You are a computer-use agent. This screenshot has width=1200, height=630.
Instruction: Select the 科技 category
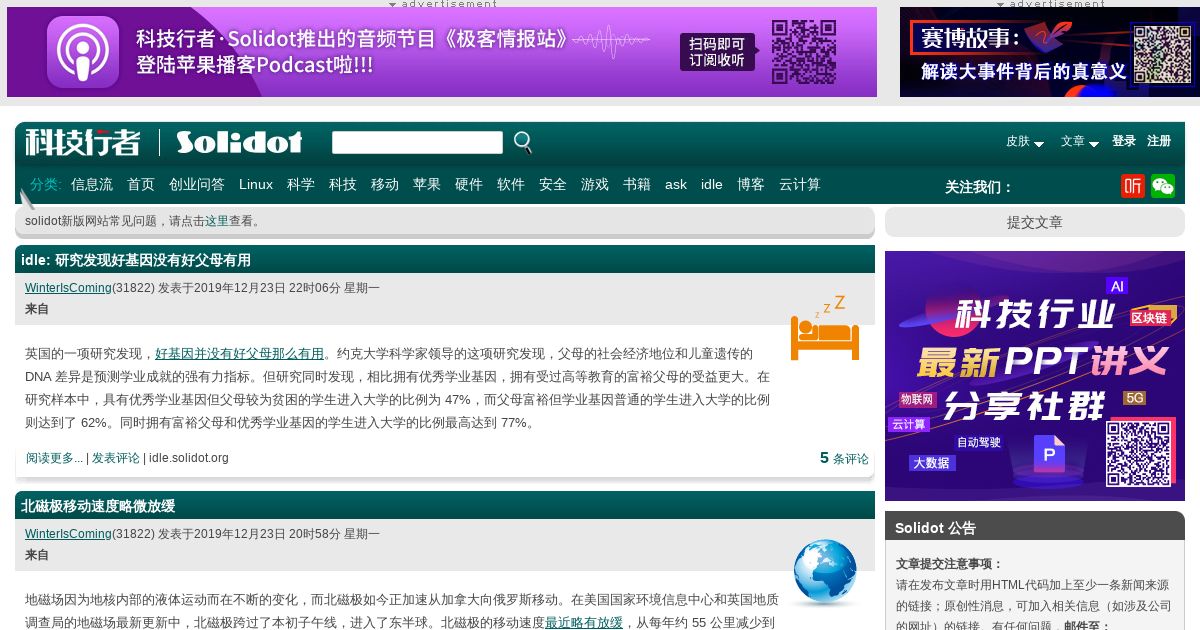tap(343, 185)
